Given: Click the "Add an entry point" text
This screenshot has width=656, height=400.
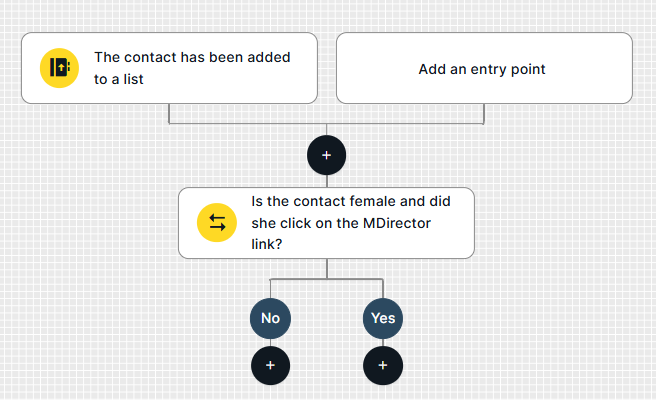Looking at the screenshot, I should 482,69.
